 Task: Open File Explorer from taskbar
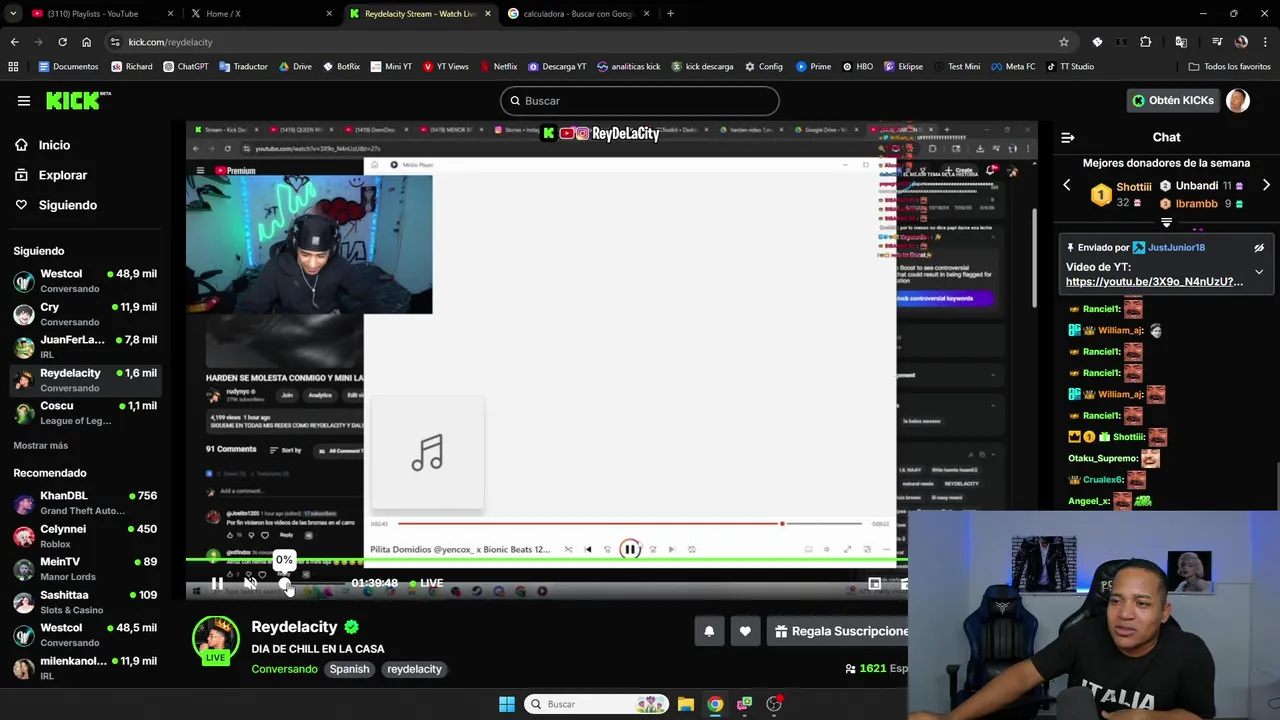686,704
